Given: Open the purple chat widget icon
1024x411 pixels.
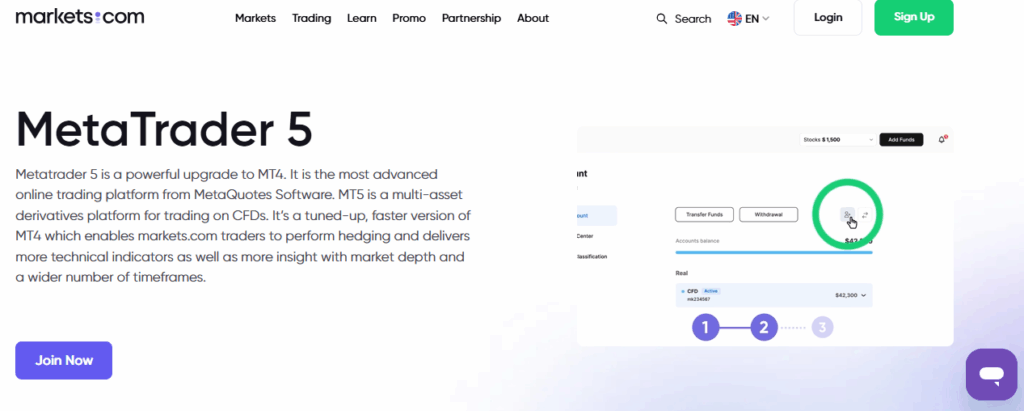Looking at the screenshot, I should [991, 374].
